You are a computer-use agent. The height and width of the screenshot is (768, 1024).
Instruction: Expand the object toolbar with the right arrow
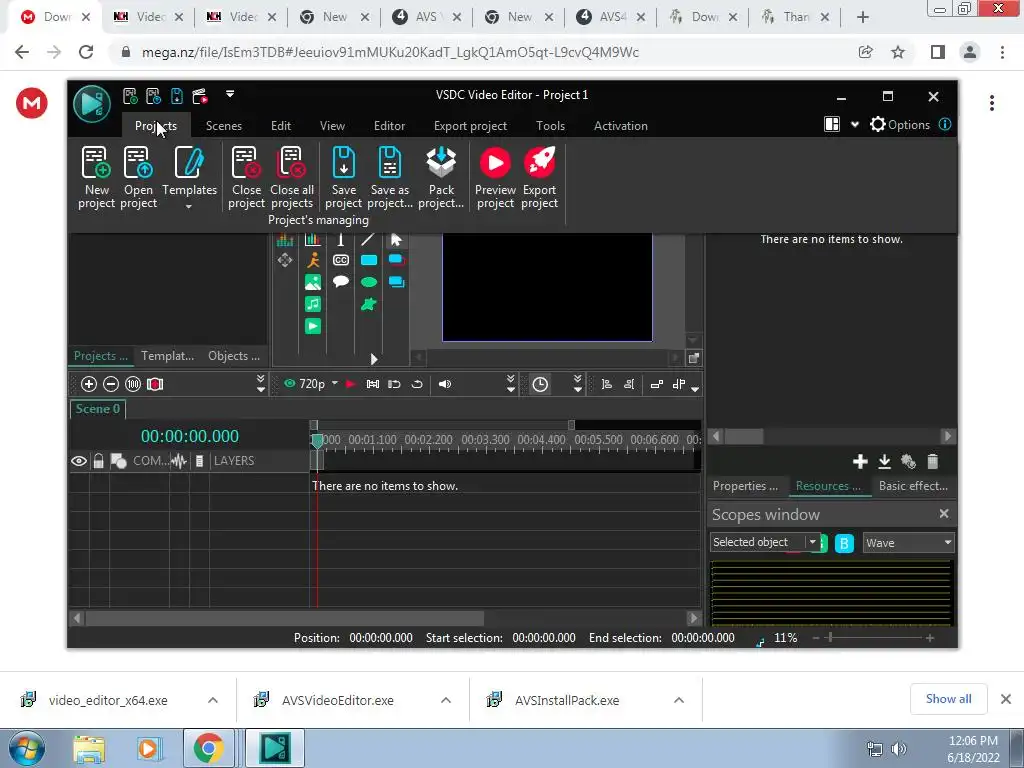click(374, 359)
